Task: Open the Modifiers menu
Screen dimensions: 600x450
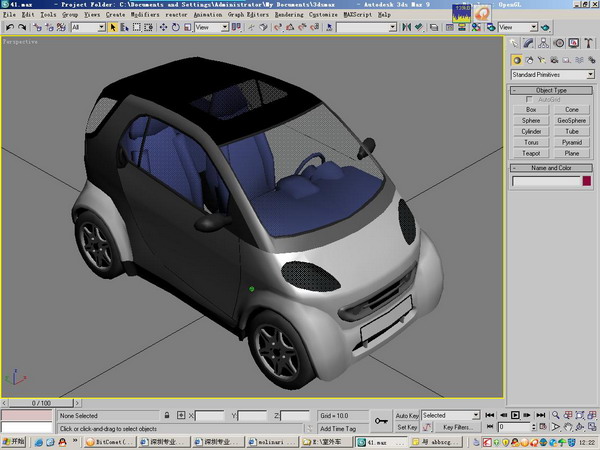Action: [x=143, y=16]
